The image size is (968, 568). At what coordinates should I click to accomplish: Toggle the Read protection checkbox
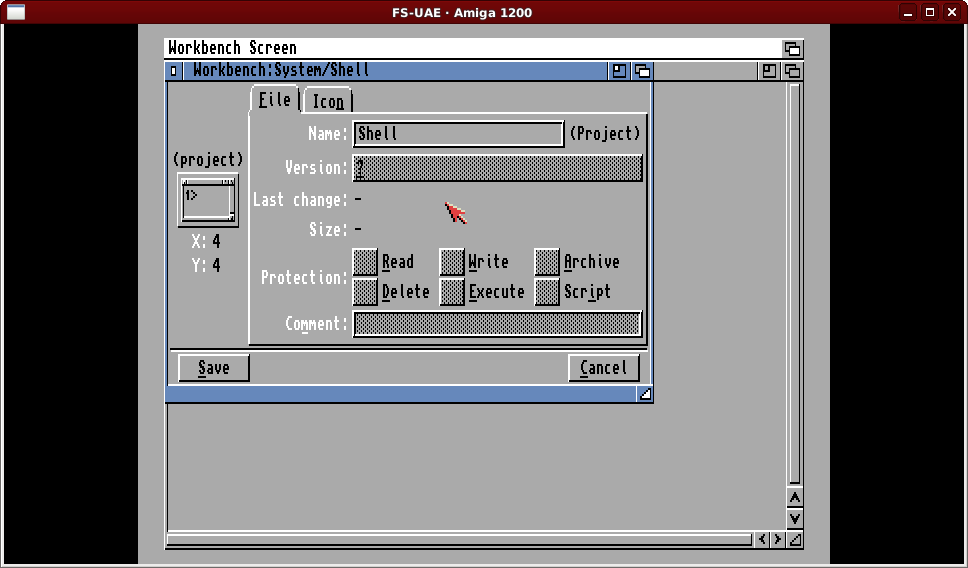click(365, 262)
